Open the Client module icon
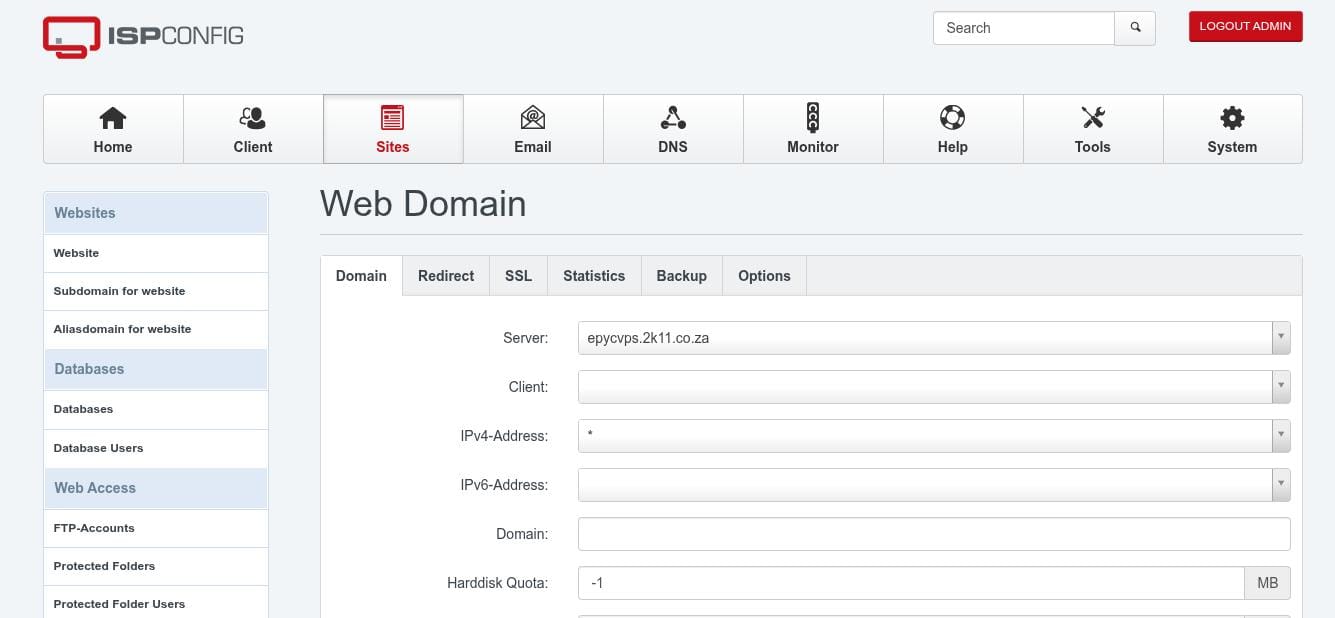The height and width of the screenshot is (618, 1335). point(253,118)
